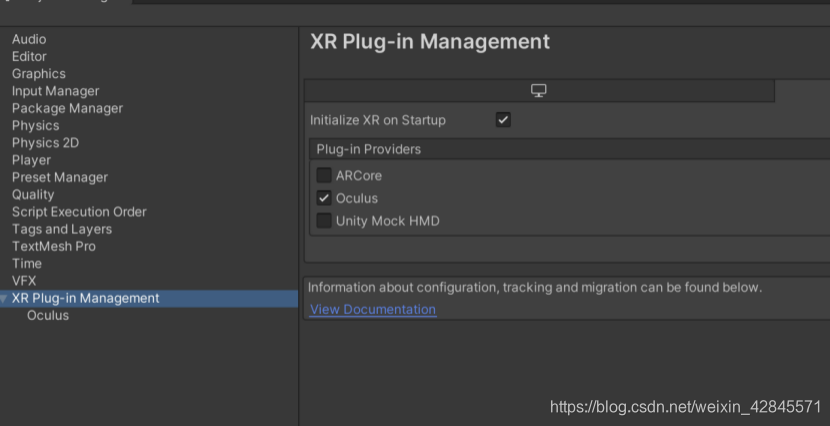
Task: Select Script Execution Order
Action: pos(79,212)
